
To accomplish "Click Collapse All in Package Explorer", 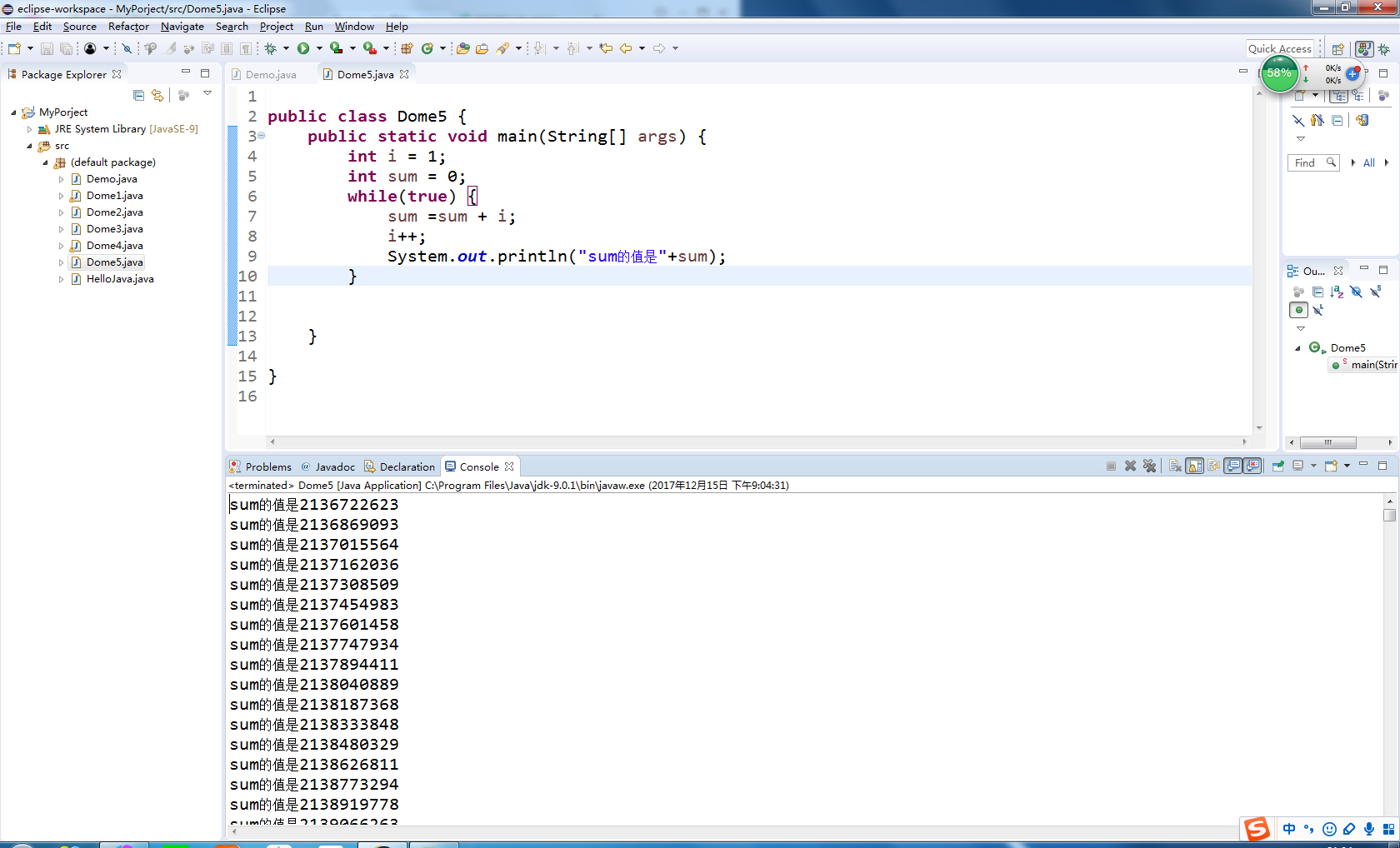I will (139, 95).
